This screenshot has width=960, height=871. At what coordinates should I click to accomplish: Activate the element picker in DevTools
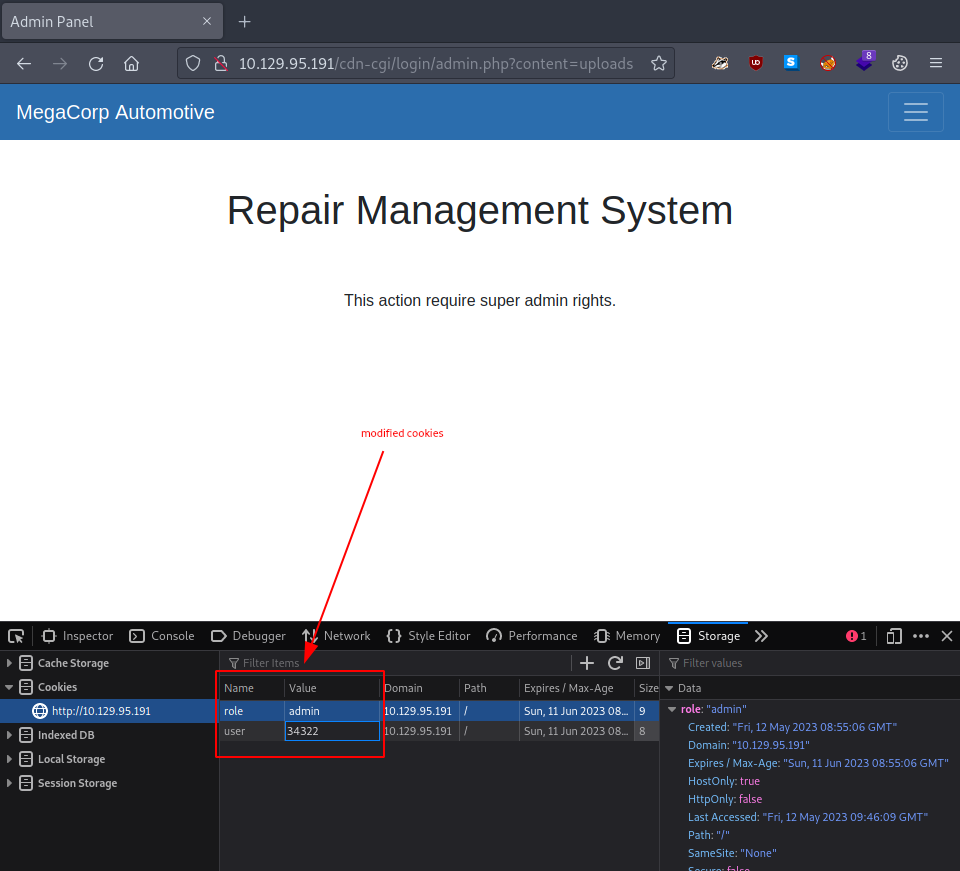tap(16, 636)
